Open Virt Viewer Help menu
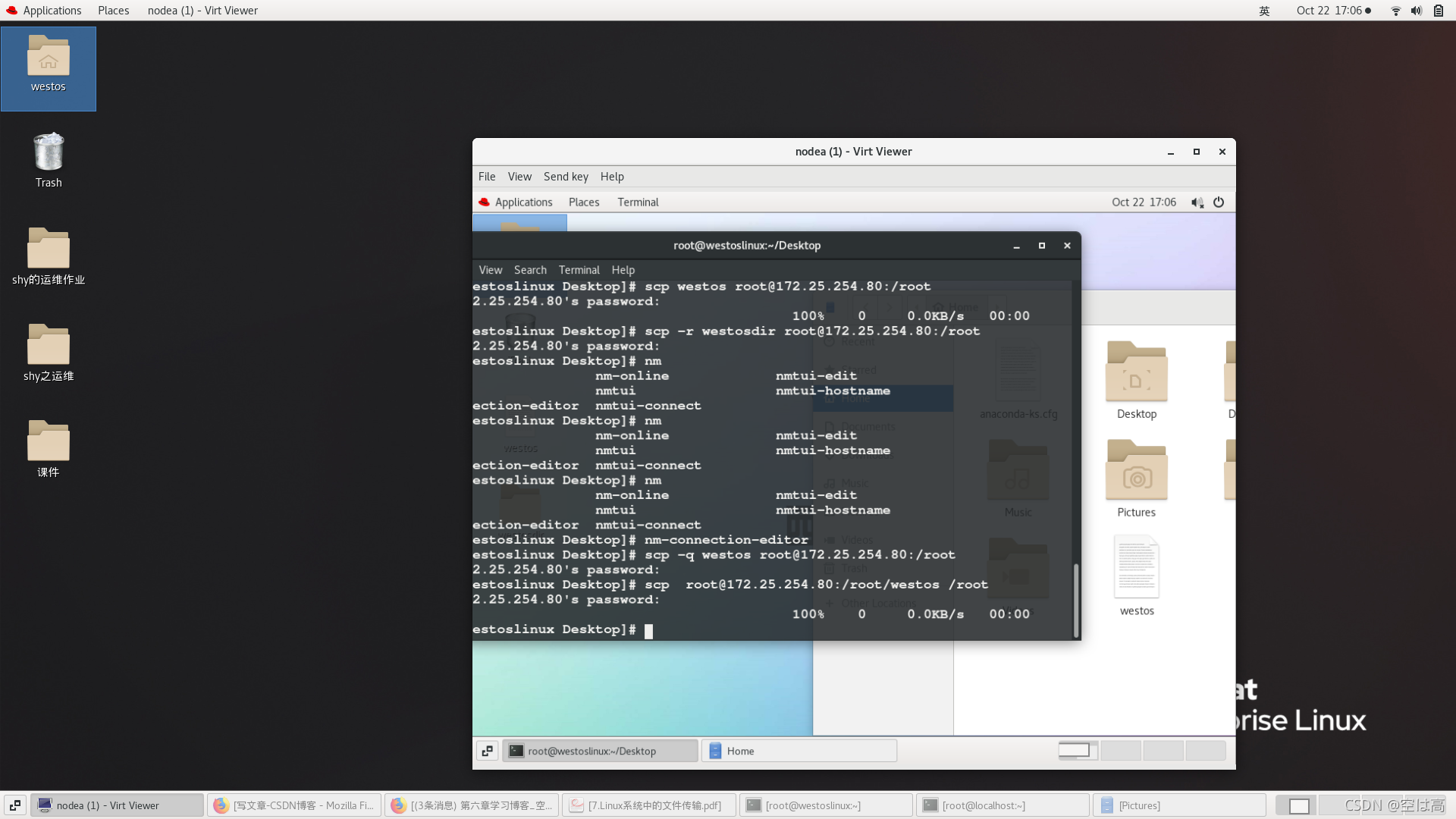 pyautogui.click(x=612, y=177)
